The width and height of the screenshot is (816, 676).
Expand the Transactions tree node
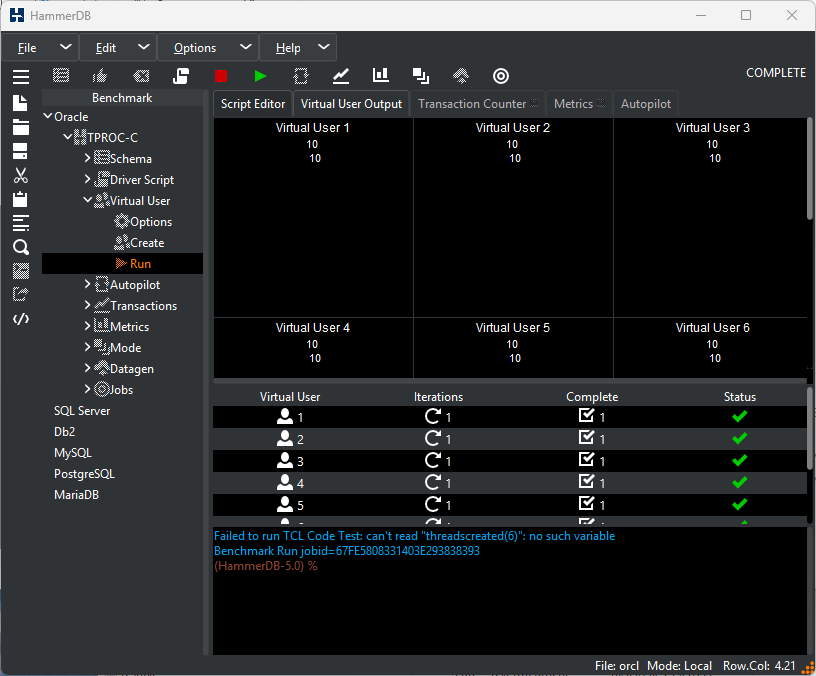87,305
